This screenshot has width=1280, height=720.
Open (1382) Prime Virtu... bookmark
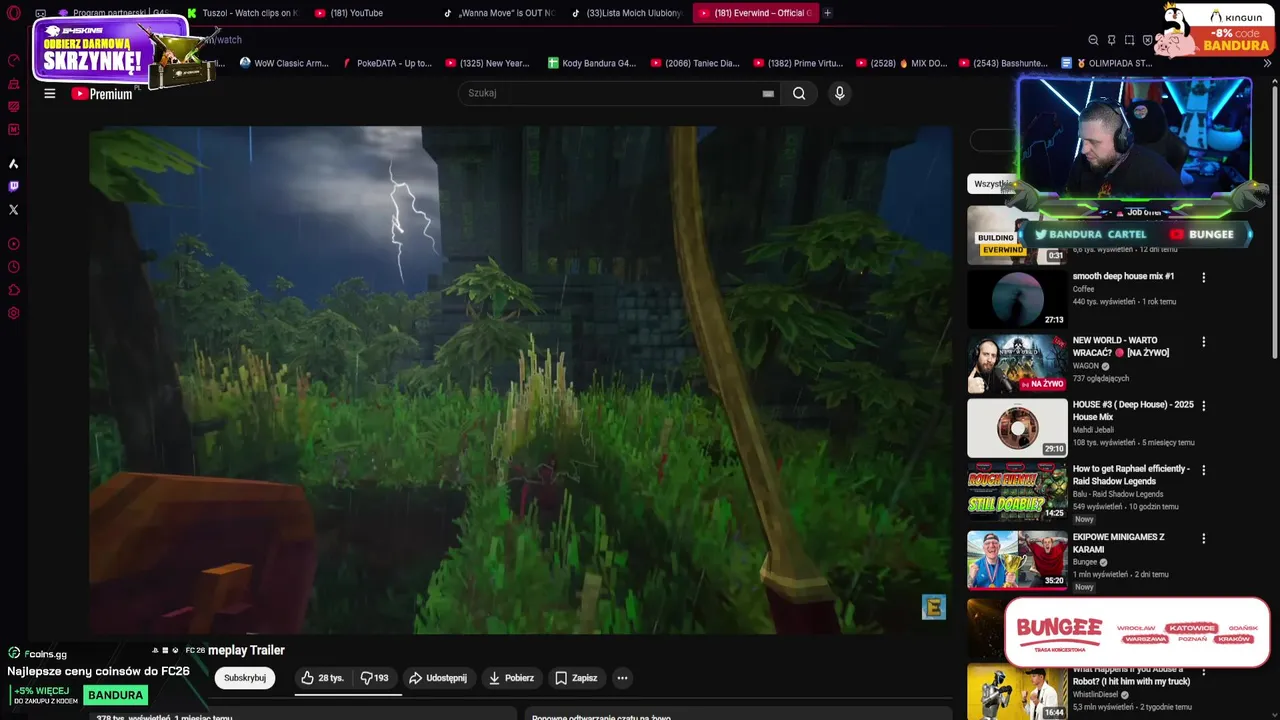[x=798, y=63]
